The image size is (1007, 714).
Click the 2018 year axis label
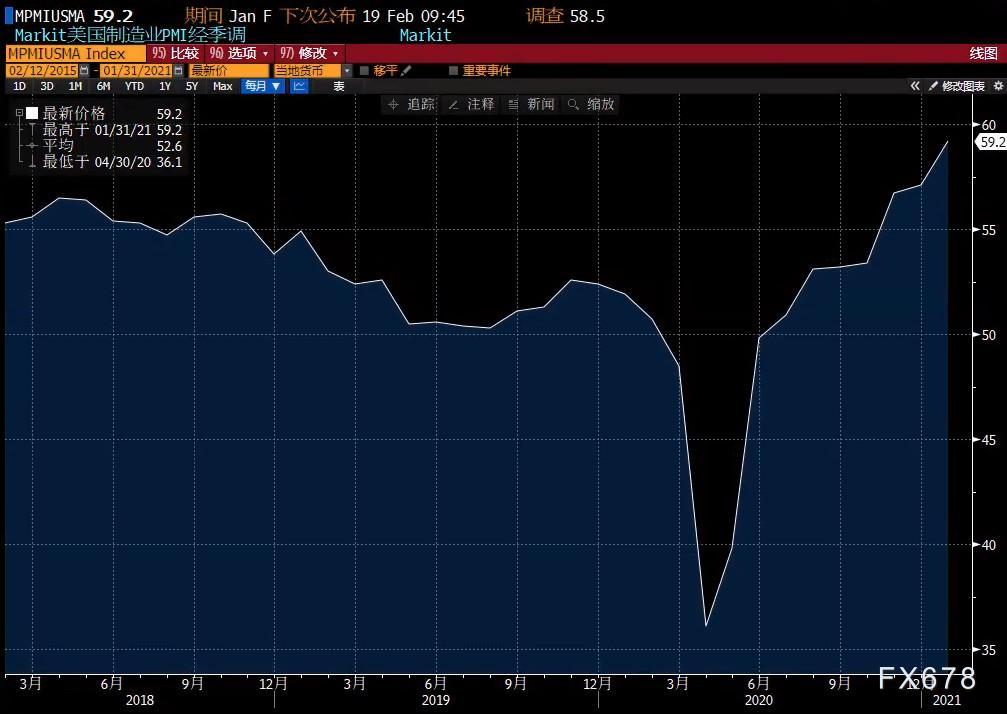(139, 700)
